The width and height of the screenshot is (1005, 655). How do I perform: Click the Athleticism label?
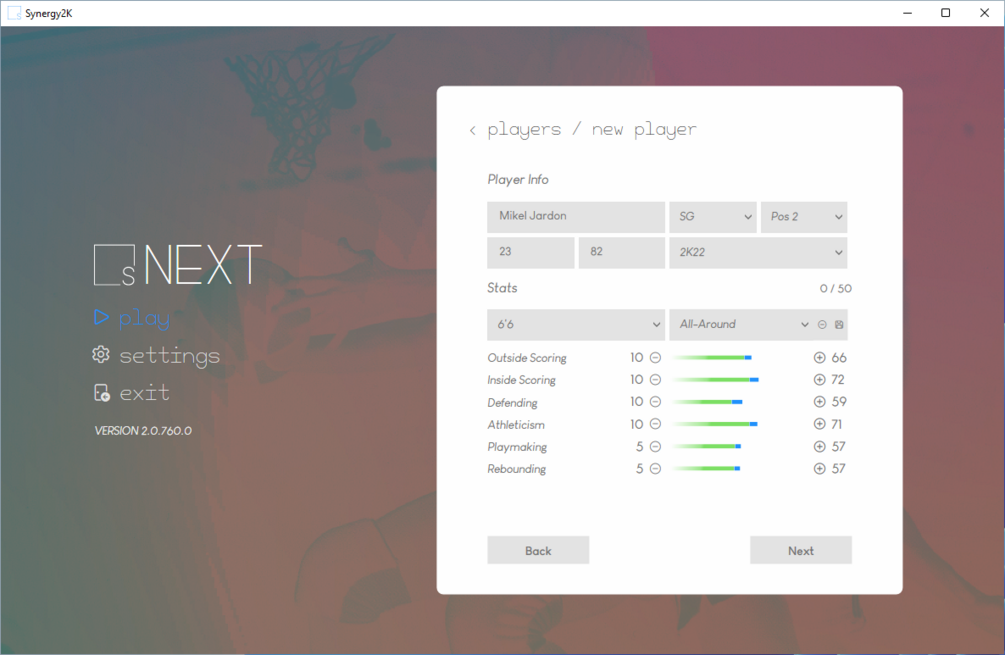click(x=516, y=425)
